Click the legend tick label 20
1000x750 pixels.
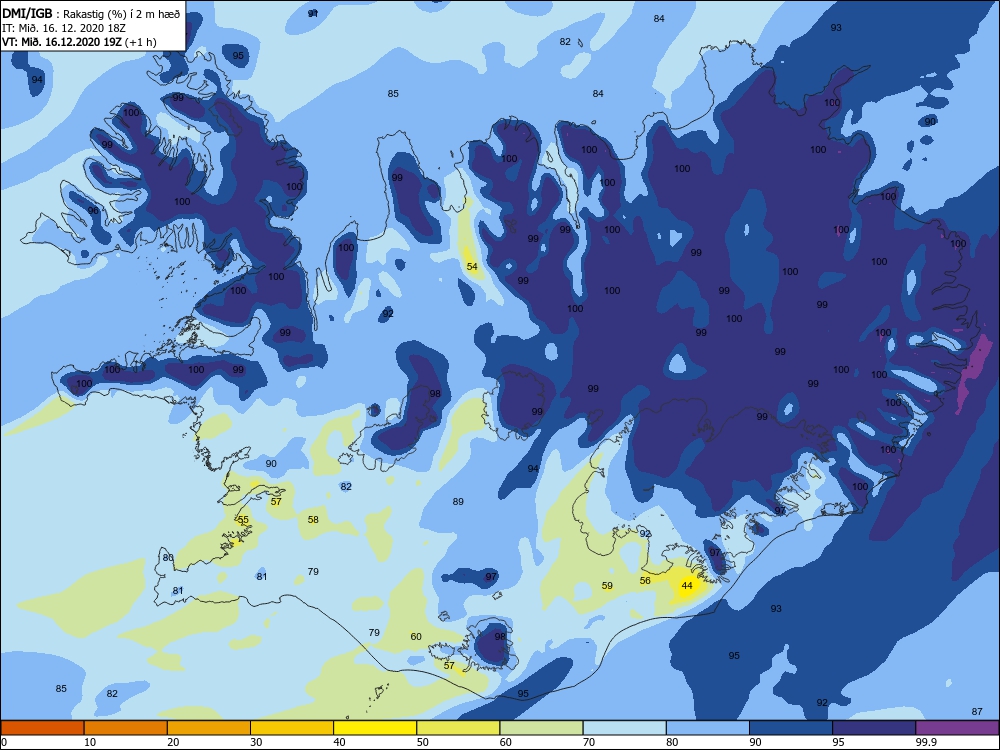coord(173,742)
